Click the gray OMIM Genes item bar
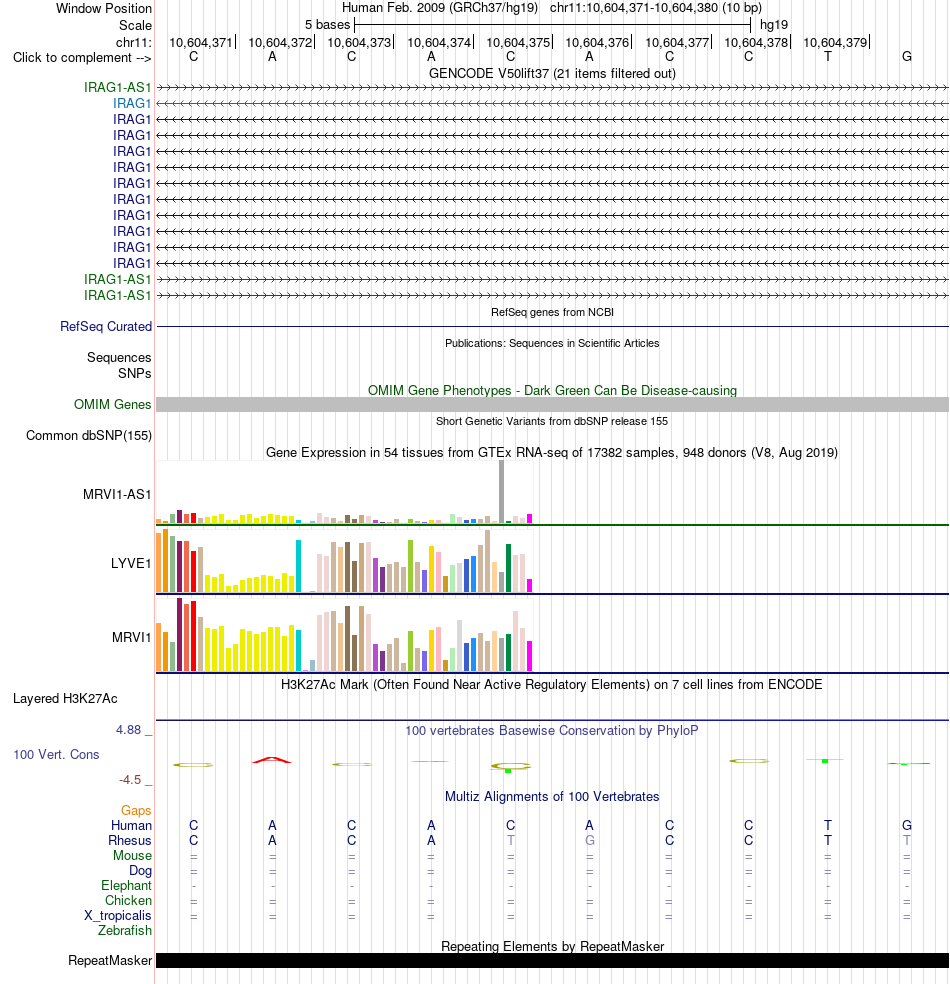The image size is (950, 984). pyautogui.click(x=552, y=405)
